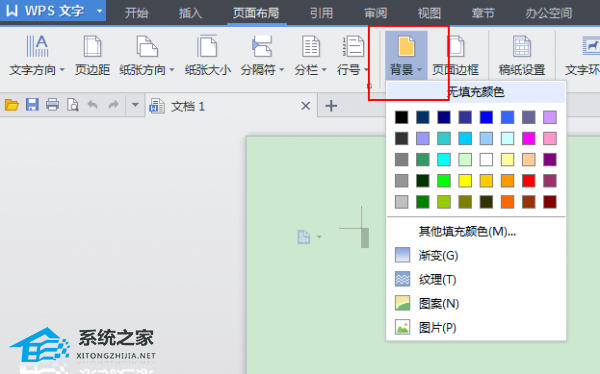The width and height of the screenshot is (600, 374).
Task: Click the print icon in quick toolbar
Action: coord(52,105)
